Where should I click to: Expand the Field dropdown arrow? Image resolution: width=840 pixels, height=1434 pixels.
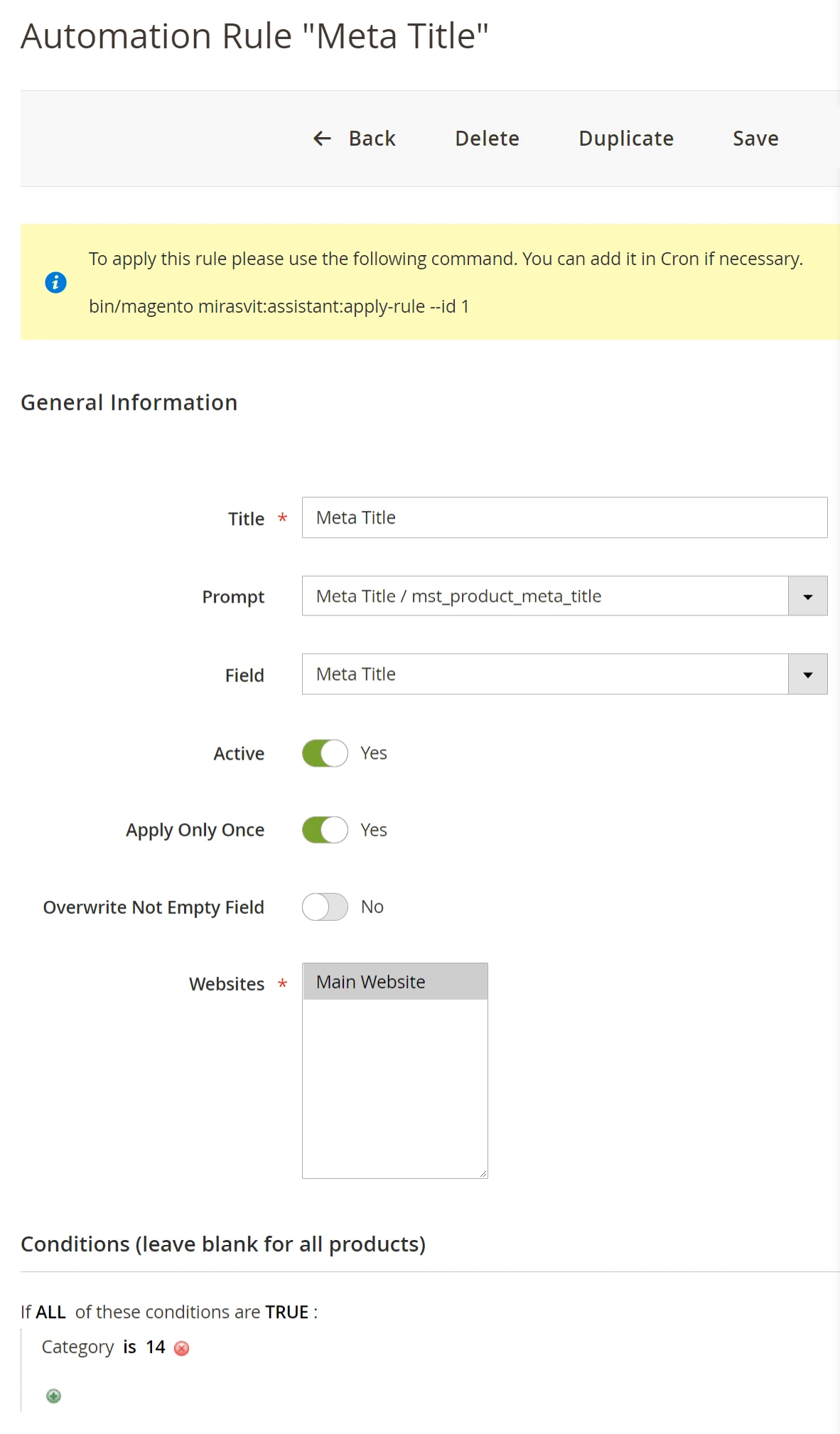tap(807, 674)
